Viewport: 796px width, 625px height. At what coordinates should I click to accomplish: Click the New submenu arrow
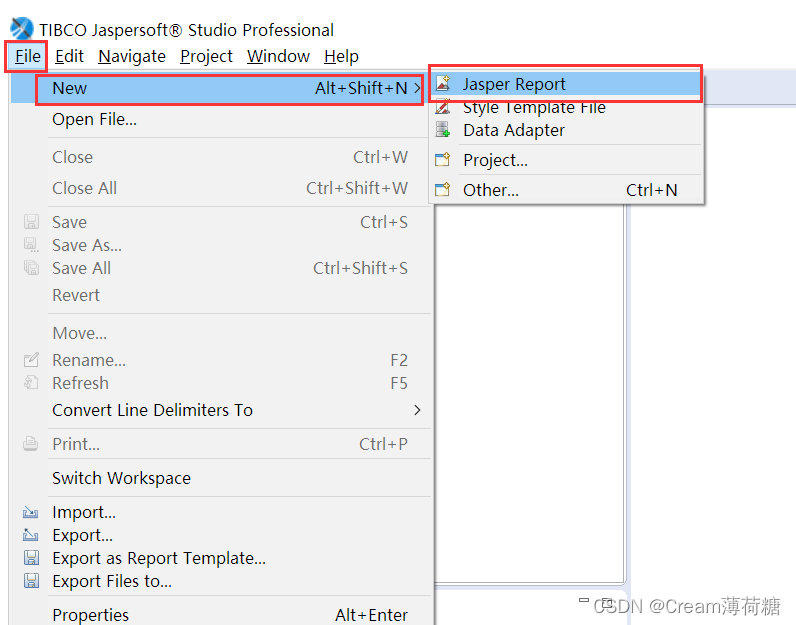417,88
